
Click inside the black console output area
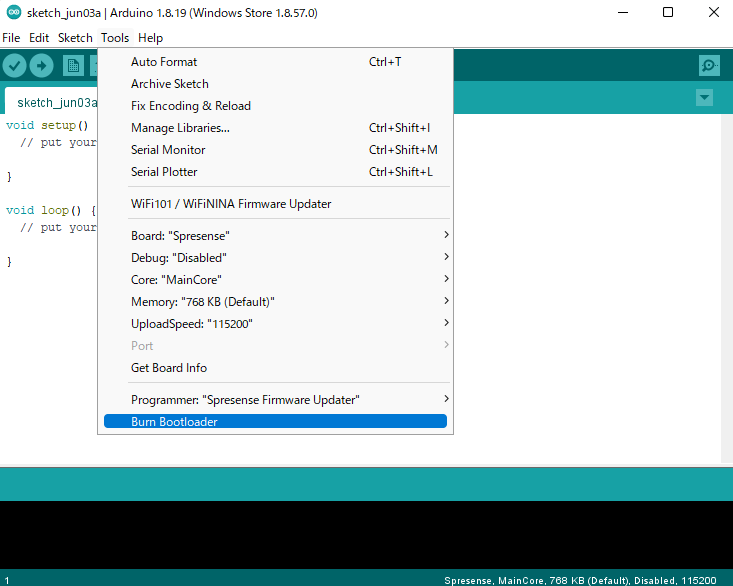[366, 535]
